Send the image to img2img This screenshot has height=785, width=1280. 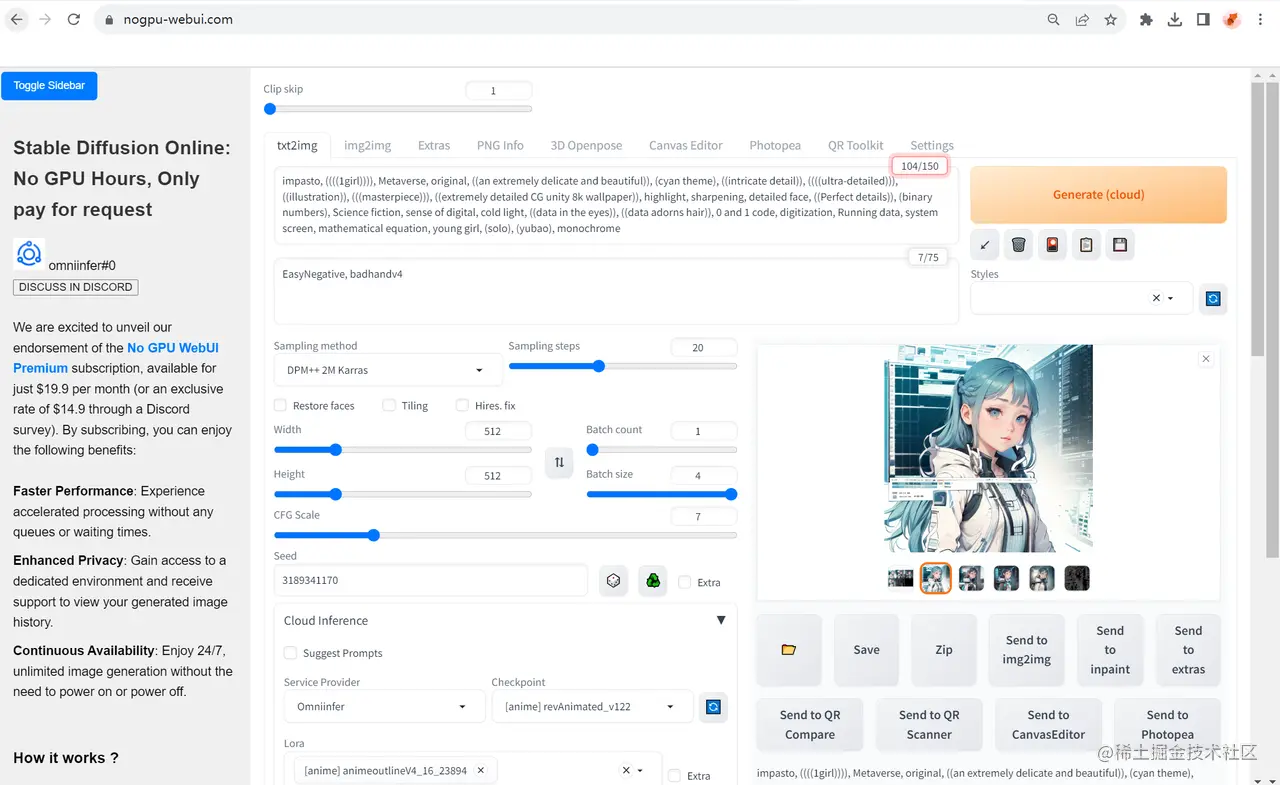point(1027,650)
